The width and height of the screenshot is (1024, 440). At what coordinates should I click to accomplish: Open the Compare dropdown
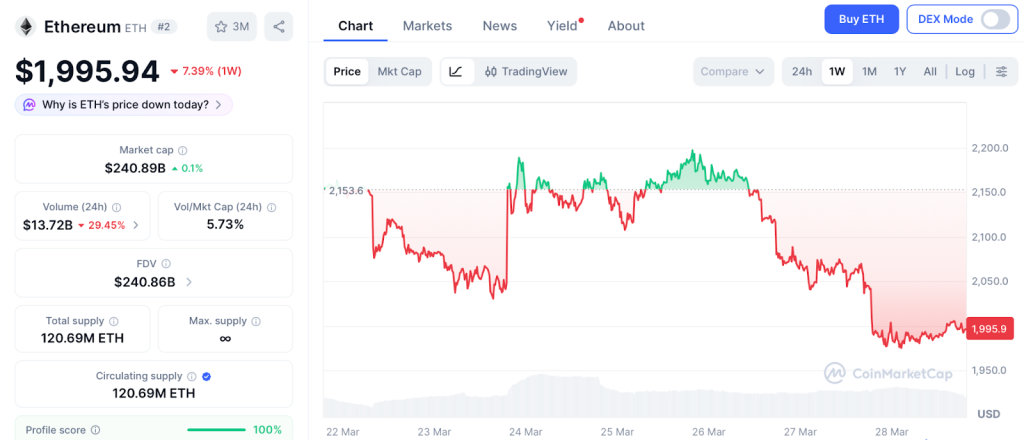click(733, 72)
